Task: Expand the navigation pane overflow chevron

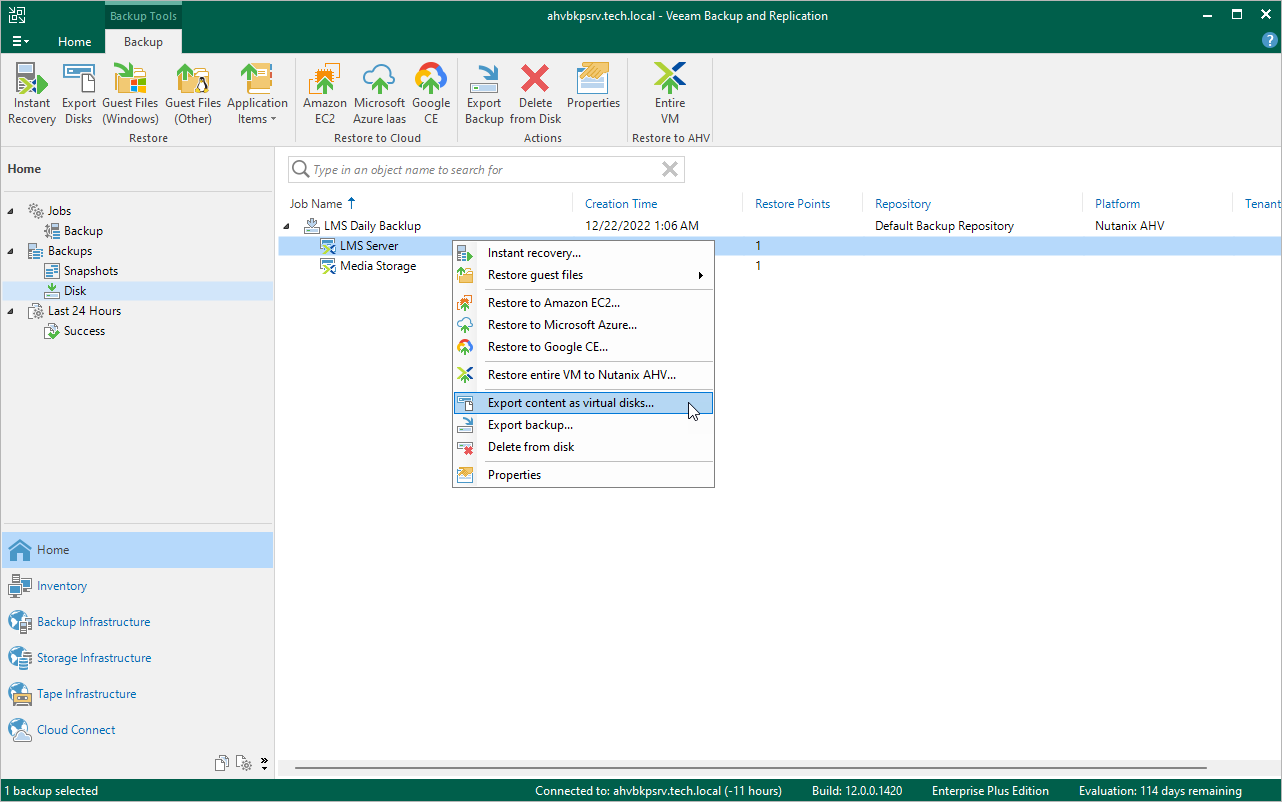Action: pos(264,763)
